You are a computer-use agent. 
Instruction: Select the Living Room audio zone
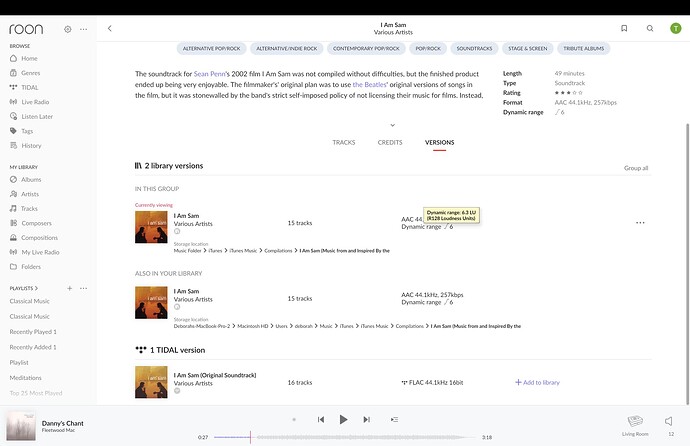tap(635, 425)
